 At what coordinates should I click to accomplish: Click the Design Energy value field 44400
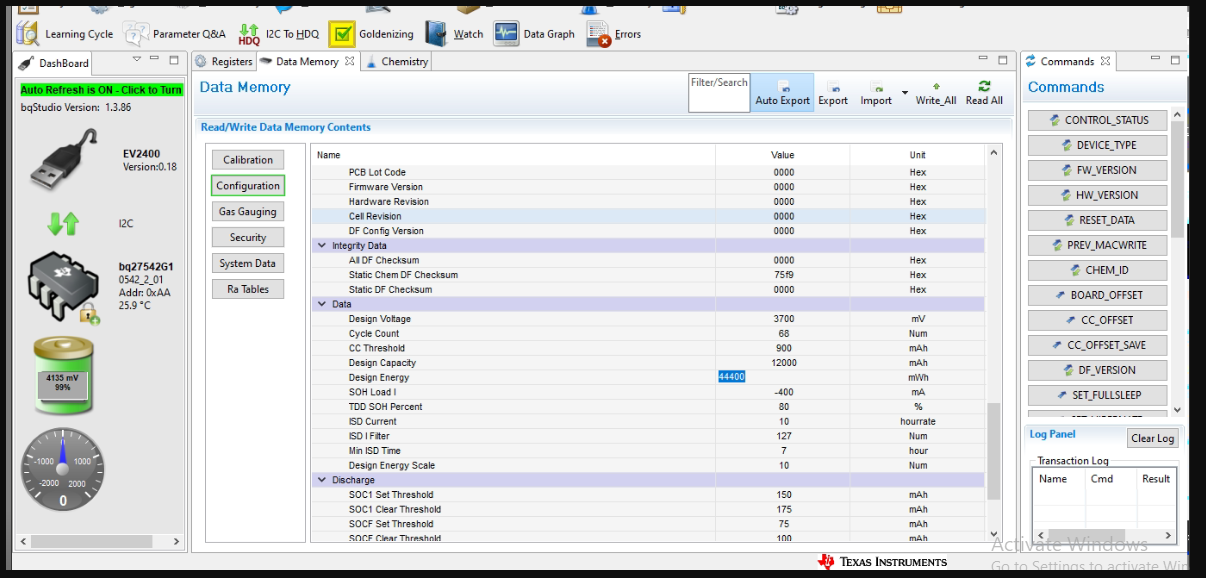coord(783,377)
